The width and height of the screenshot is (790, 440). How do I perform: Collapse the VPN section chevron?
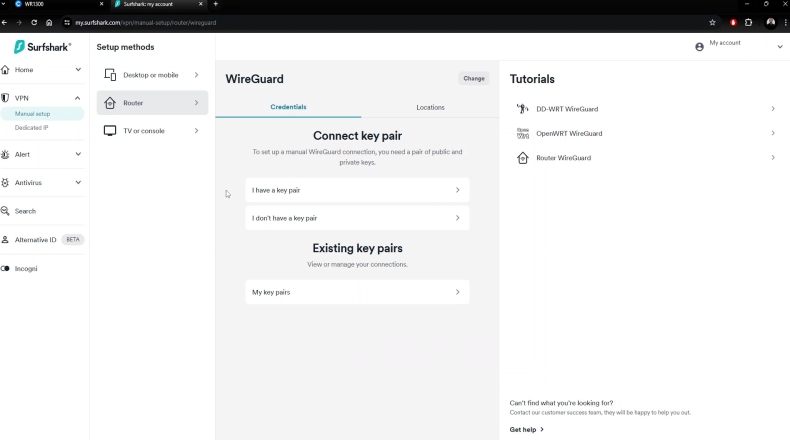click(78, 99)
